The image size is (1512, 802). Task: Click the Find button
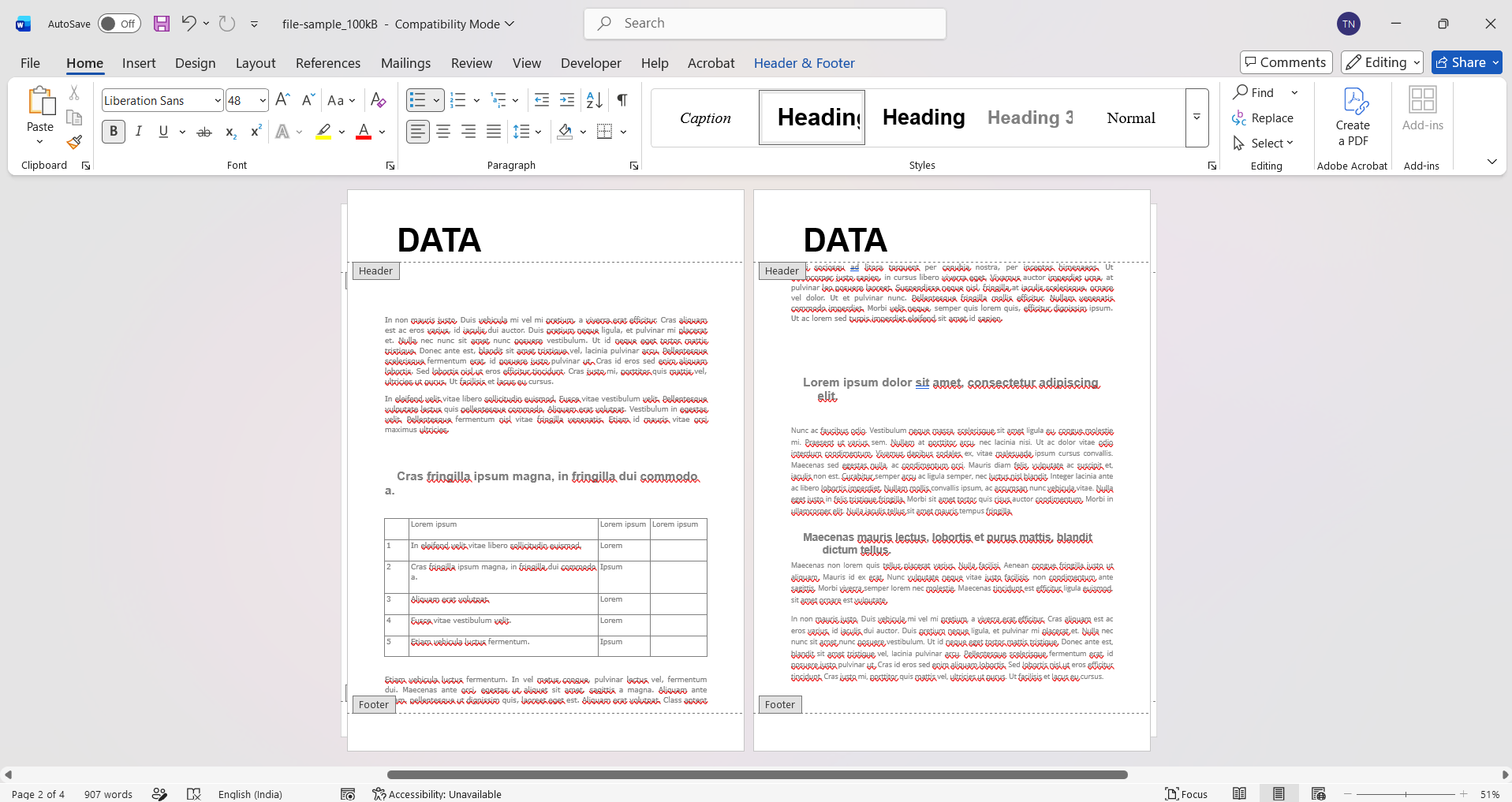1254,92
